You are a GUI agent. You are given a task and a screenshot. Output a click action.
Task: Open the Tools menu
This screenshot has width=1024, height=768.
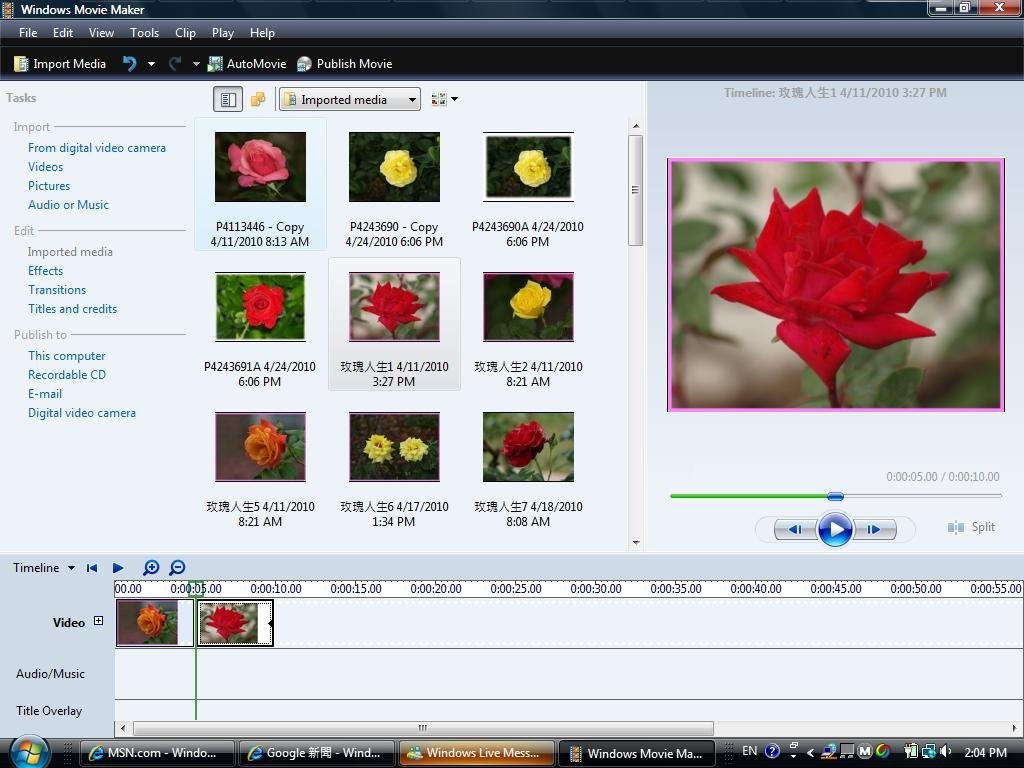(x=144, y=33)
